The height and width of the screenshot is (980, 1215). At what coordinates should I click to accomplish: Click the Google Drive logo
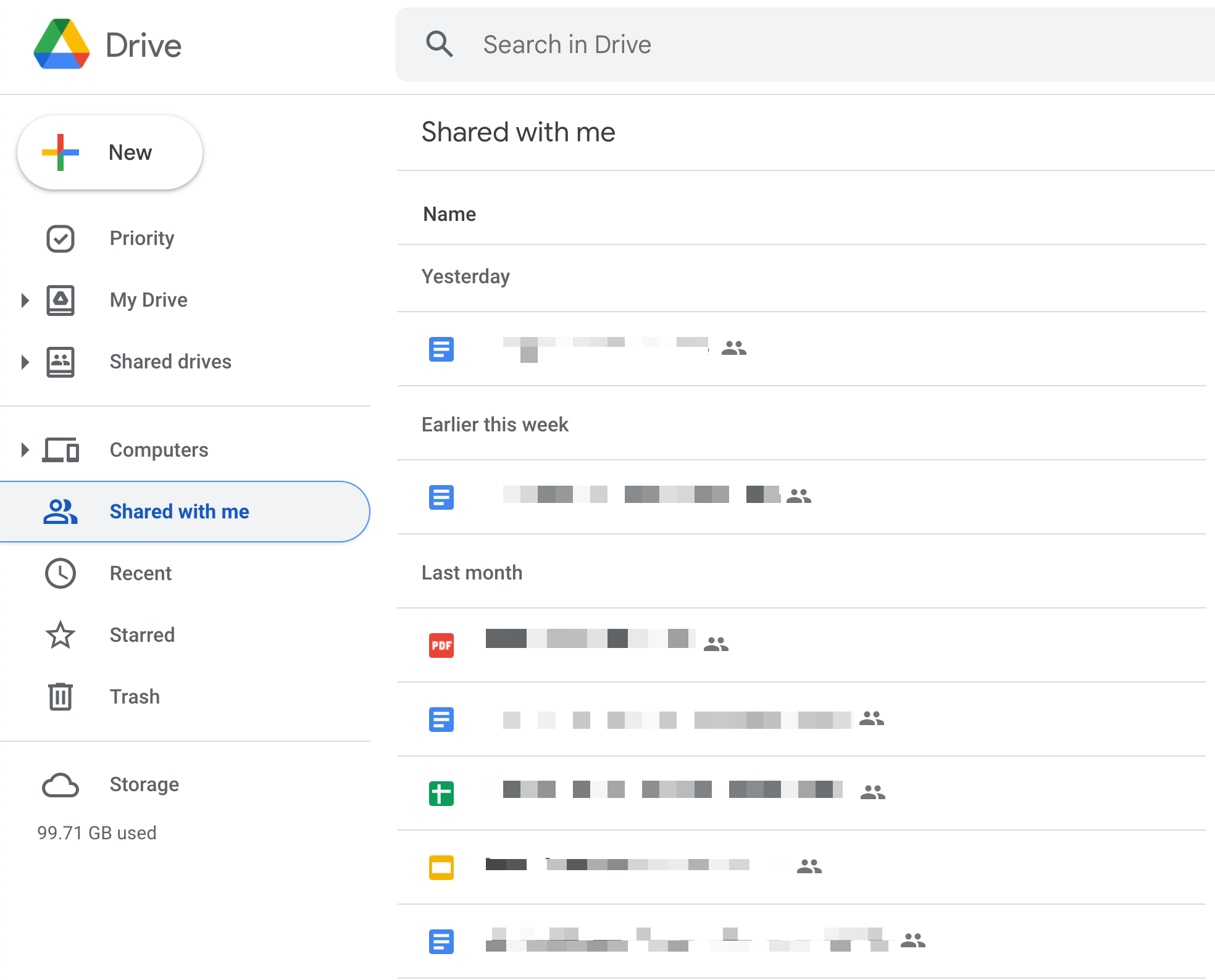click(x=62, y=44)
